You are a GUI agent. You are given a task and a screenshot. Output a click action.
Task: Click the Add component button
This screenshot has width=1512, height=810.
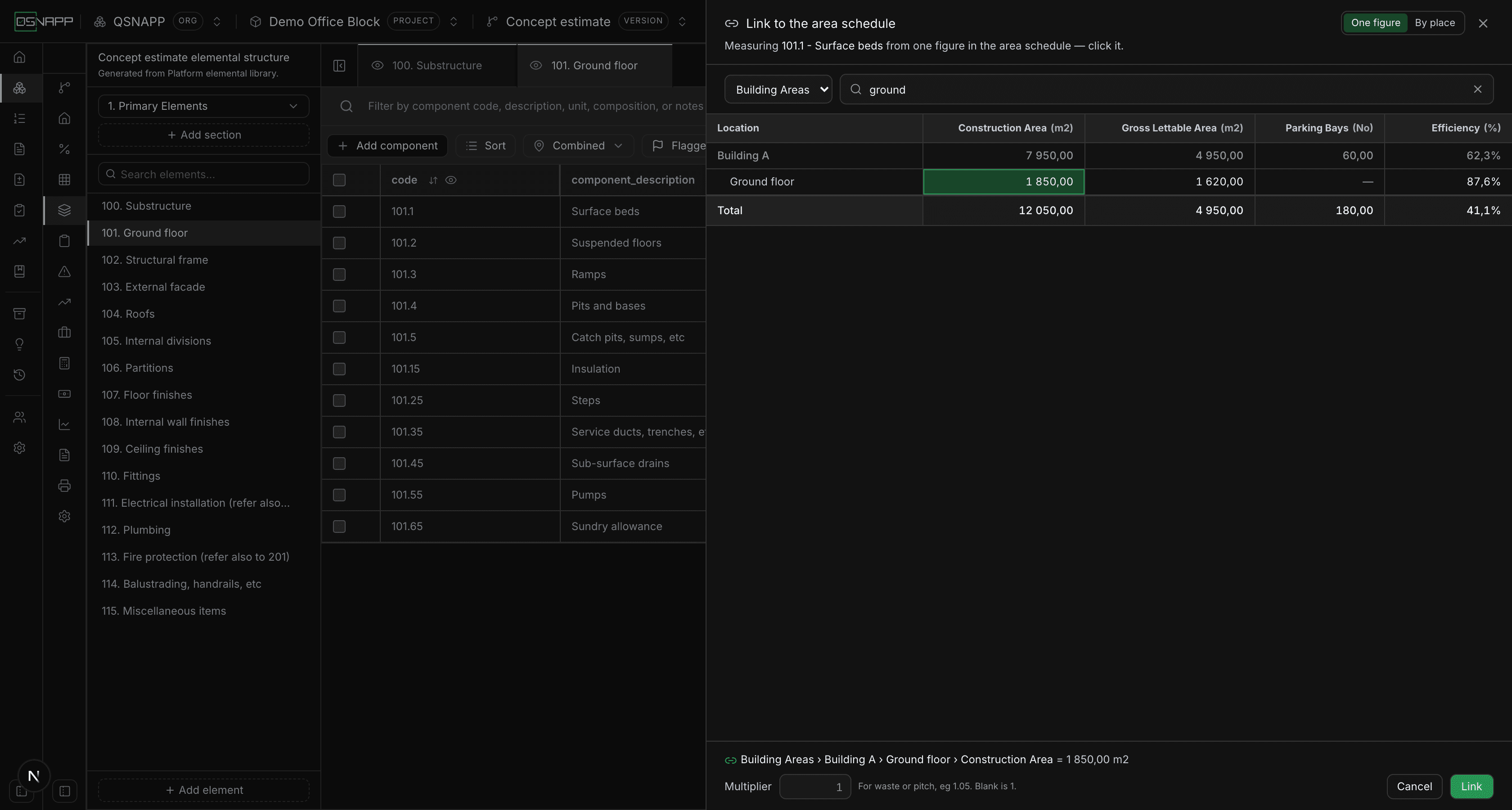[387, 145]
